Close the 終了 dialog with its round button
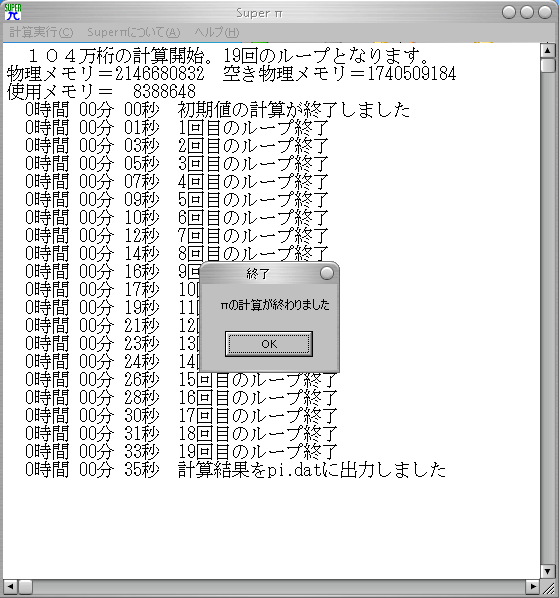This screenshot has width=559, height=598. pyautogui.click(x=327, y=273)
